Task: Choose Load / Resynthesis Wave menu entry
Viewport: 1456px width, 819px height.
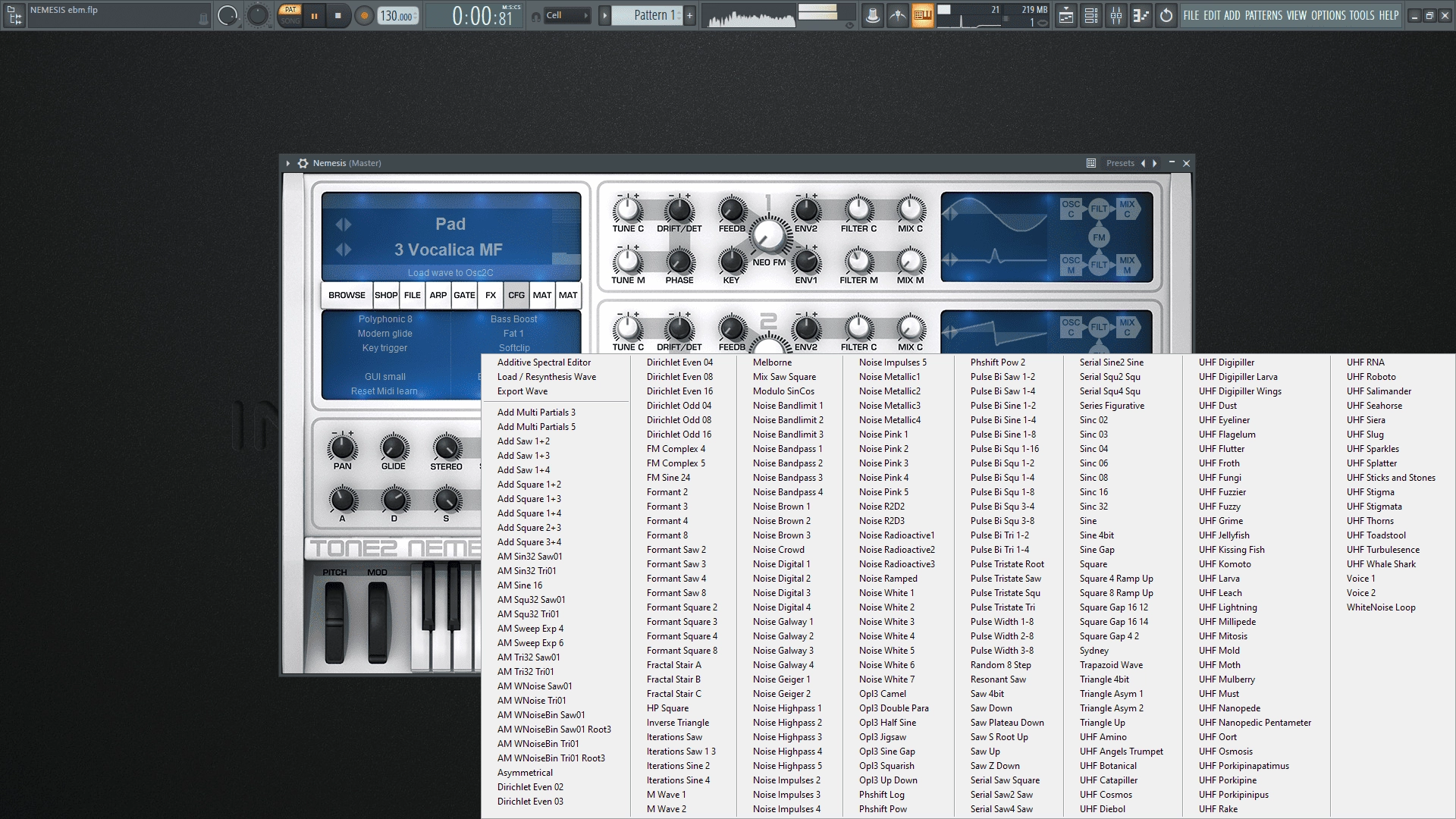Action: click(x=547, y=377)
